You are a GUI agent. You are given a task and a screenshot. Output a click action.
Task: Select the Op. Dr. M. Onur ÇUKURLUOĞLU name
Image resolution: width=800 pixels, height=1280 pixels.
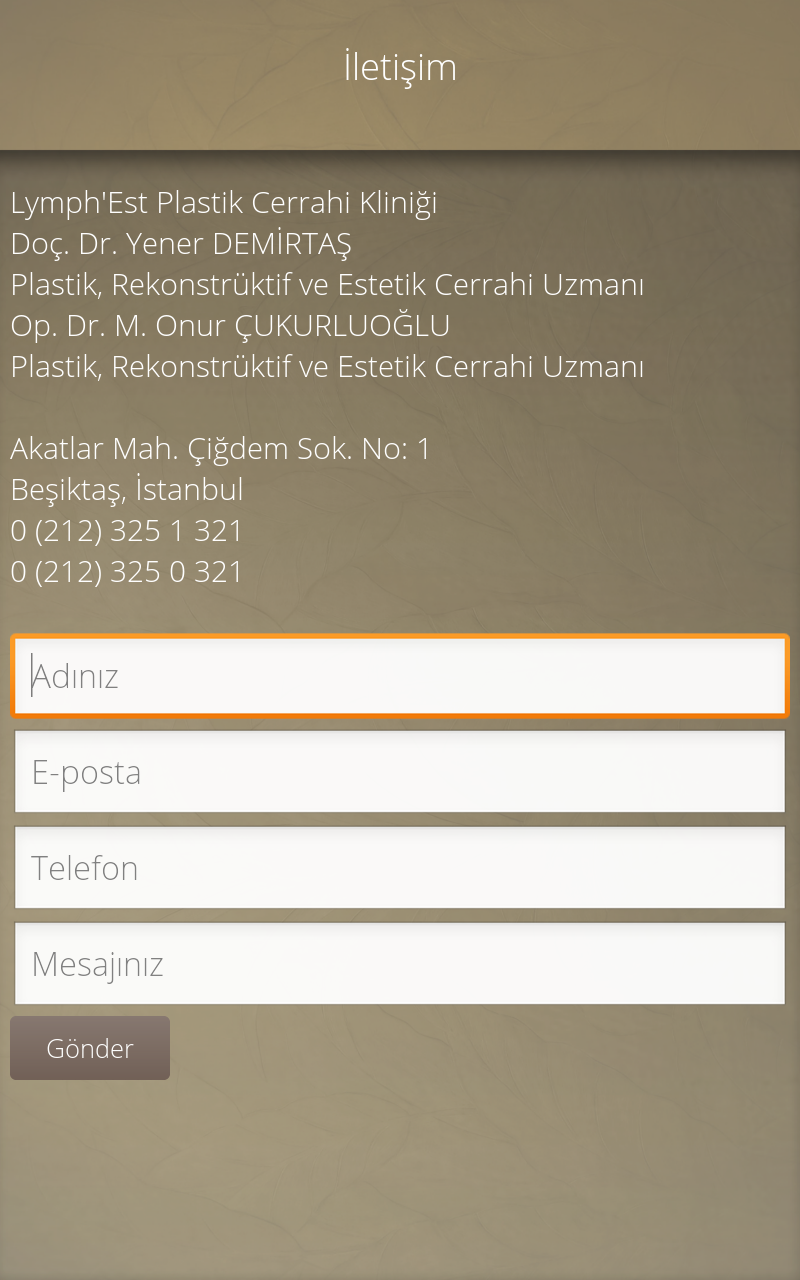[x=230, y=326]
